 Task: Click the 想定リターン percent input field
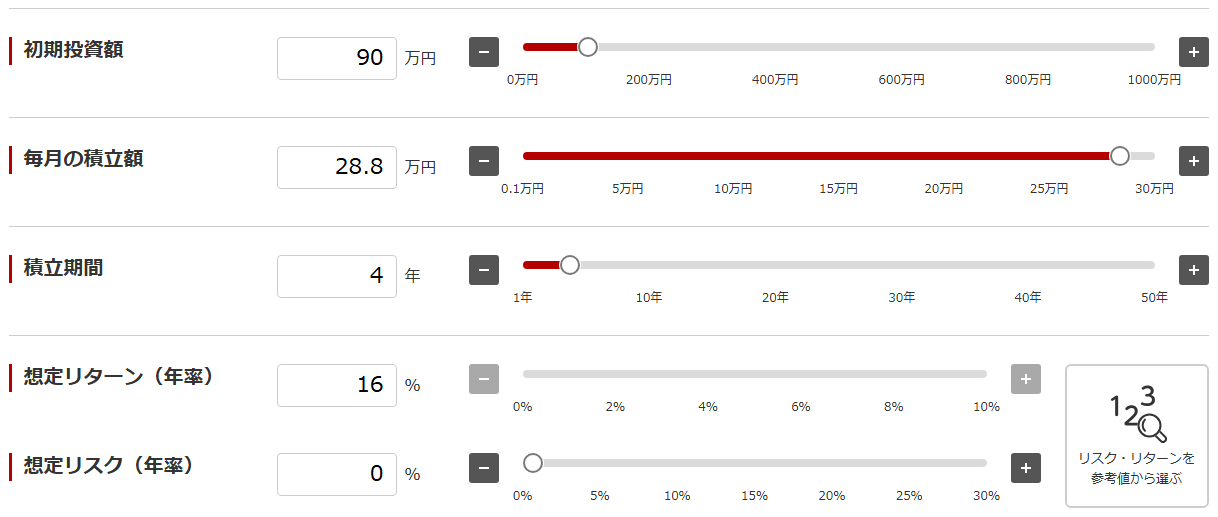(337, 385)
